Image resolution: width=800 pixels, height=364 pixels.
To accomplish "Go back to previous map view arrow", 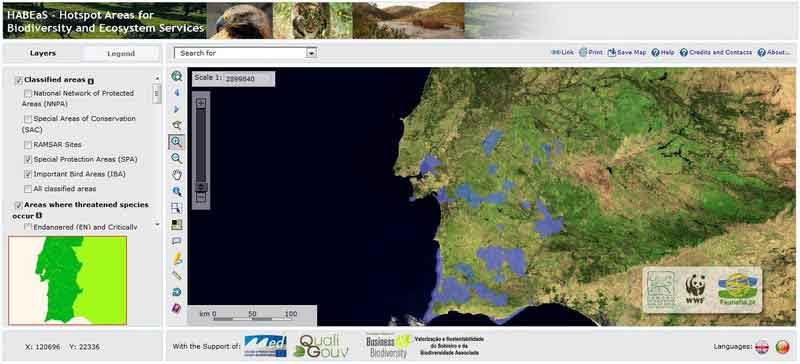I will 177,92.
